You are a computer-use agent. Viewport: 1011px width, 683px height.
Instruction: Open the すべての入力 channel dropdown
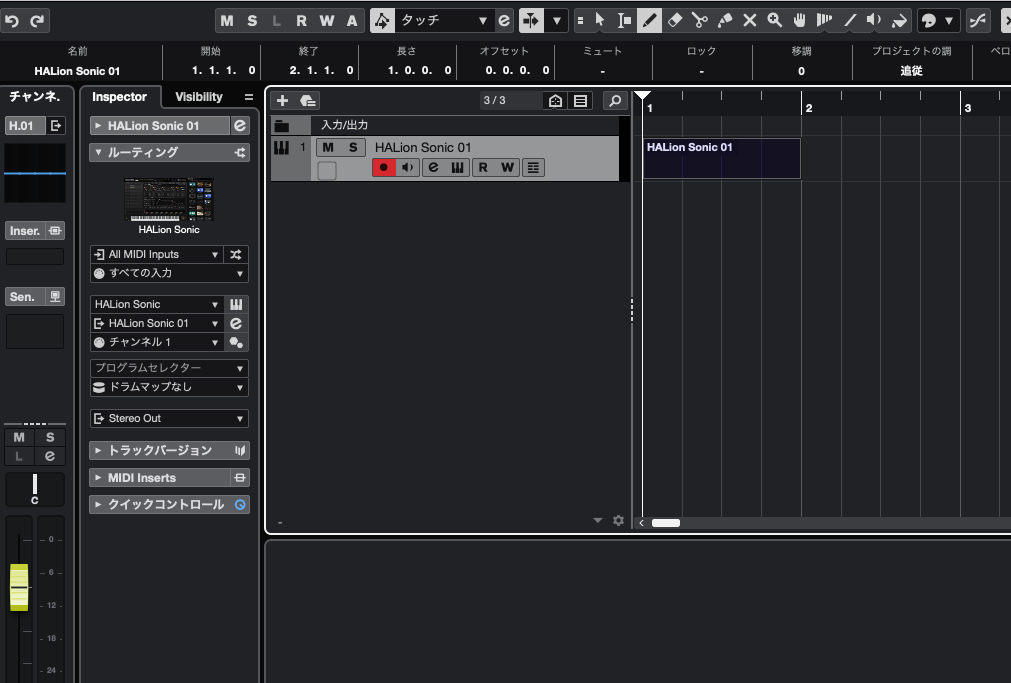click(x=169, y=273)
